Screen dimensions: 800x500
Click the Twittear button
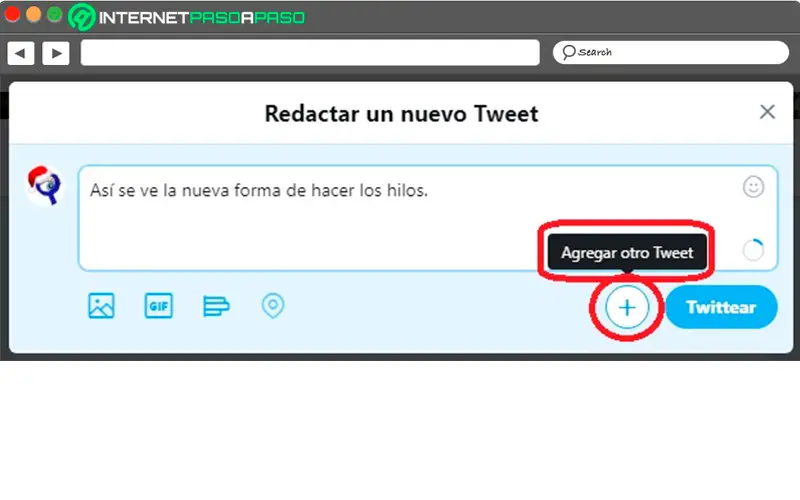click(721, 307)
